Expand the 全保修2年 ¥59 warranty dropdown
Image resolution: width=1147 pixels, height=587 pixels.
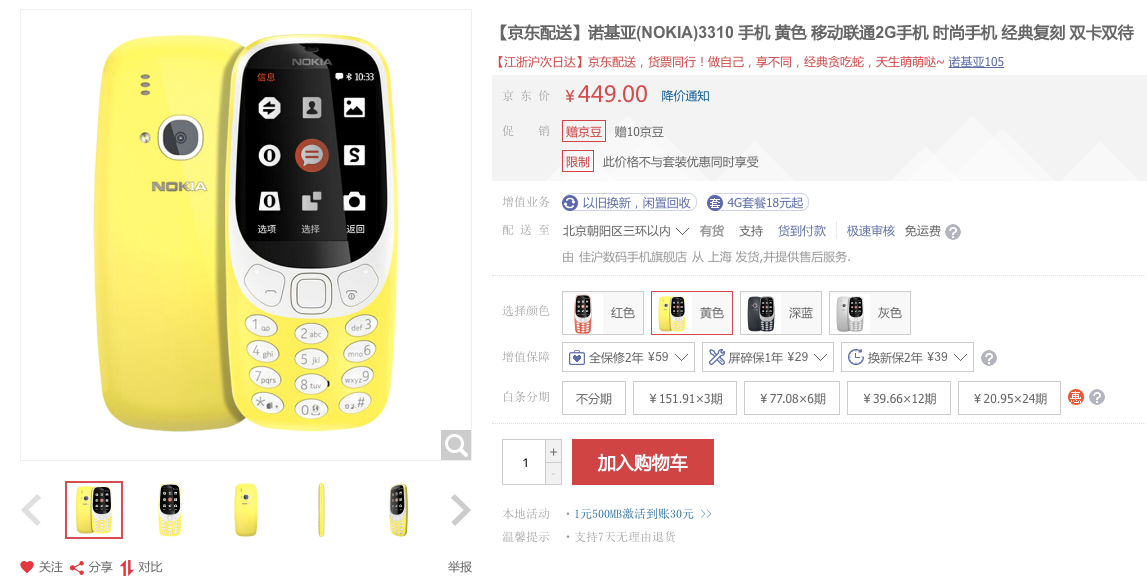628,357
